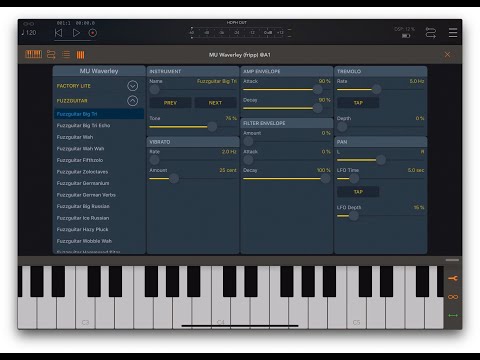Viewport: 480px width, 360px height.
Task: Click the keyboard panel drag handle bar
Action: coord(452,260)
